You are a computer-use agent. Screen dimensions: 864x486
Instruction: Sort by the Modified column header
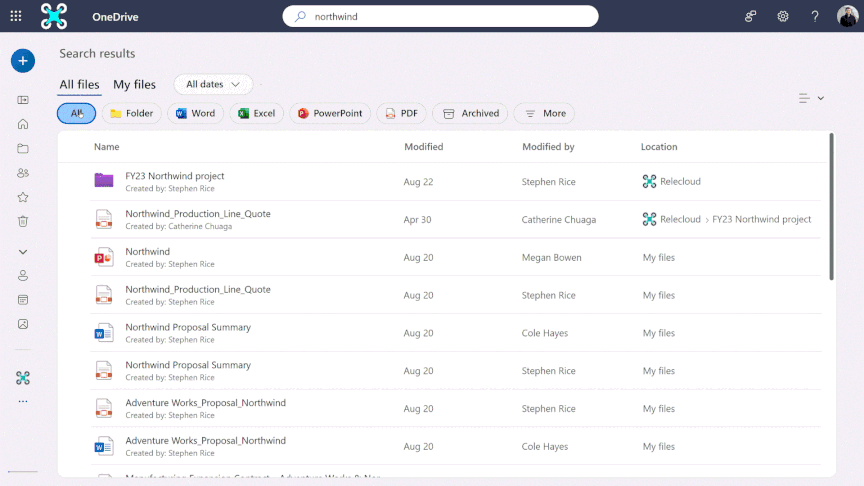[x=424, y=147]
